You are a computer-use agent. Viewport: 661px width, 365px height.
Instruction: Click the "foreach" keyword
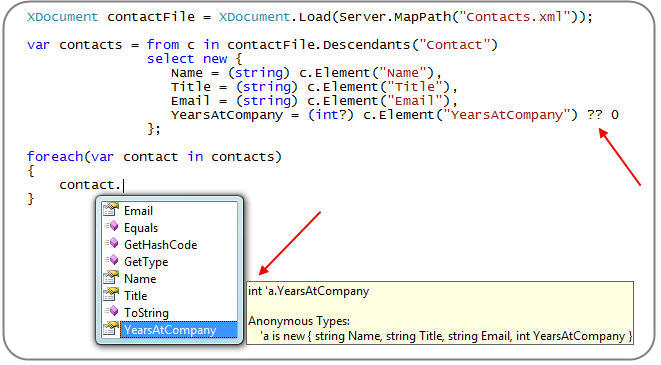[55, 157]
